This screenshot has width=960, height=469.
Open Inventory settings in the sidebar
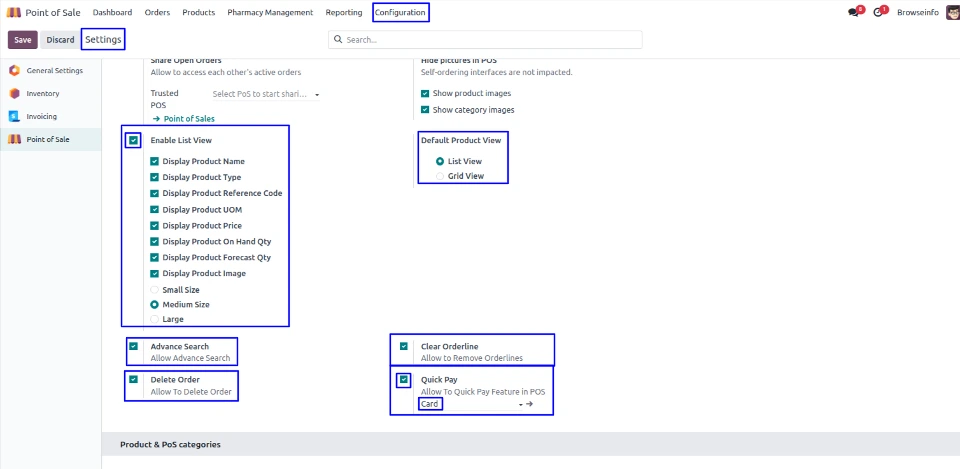[x=43, y=94]
